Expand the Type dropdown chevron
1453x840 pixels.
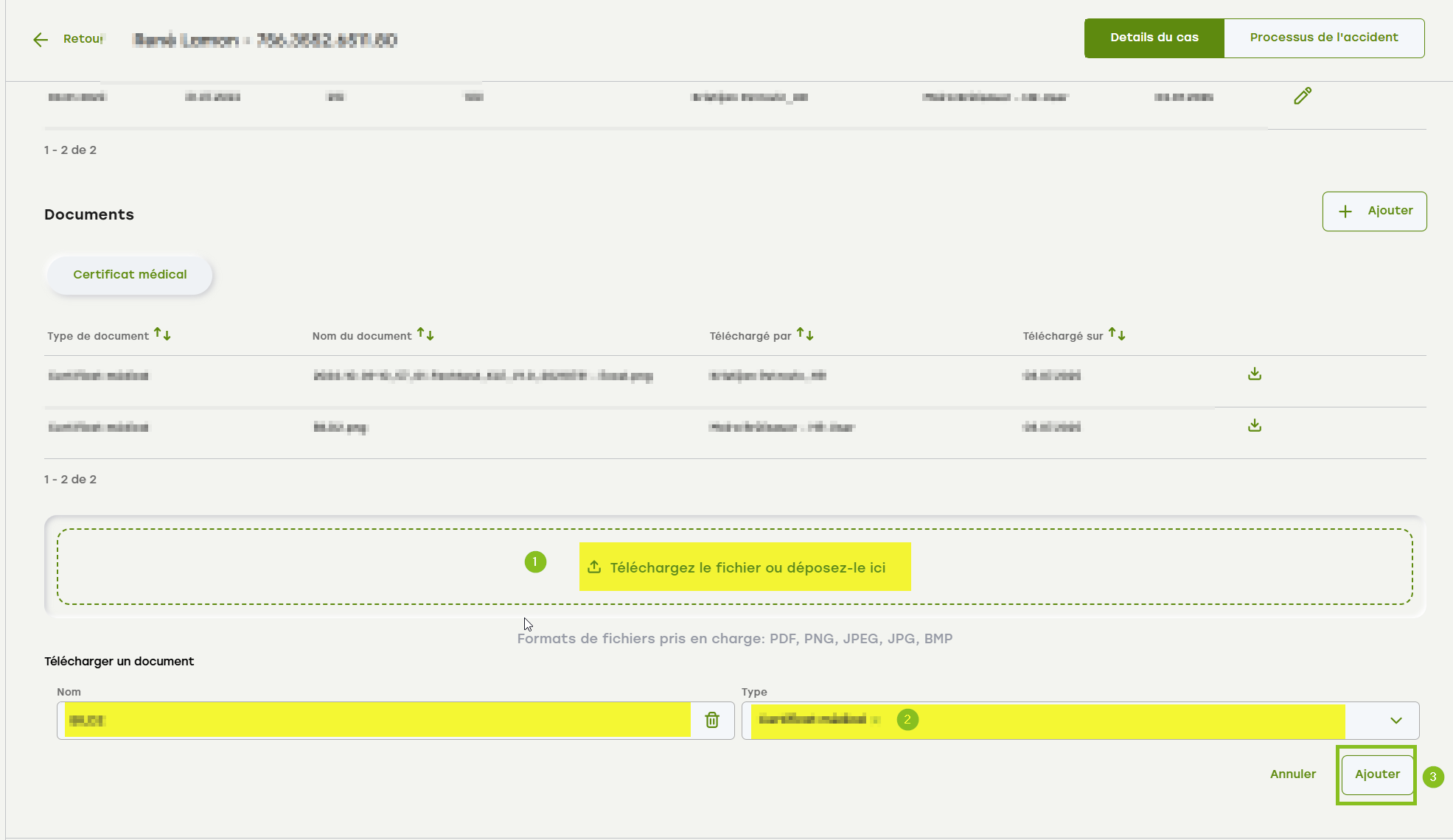coord(1396,721)
